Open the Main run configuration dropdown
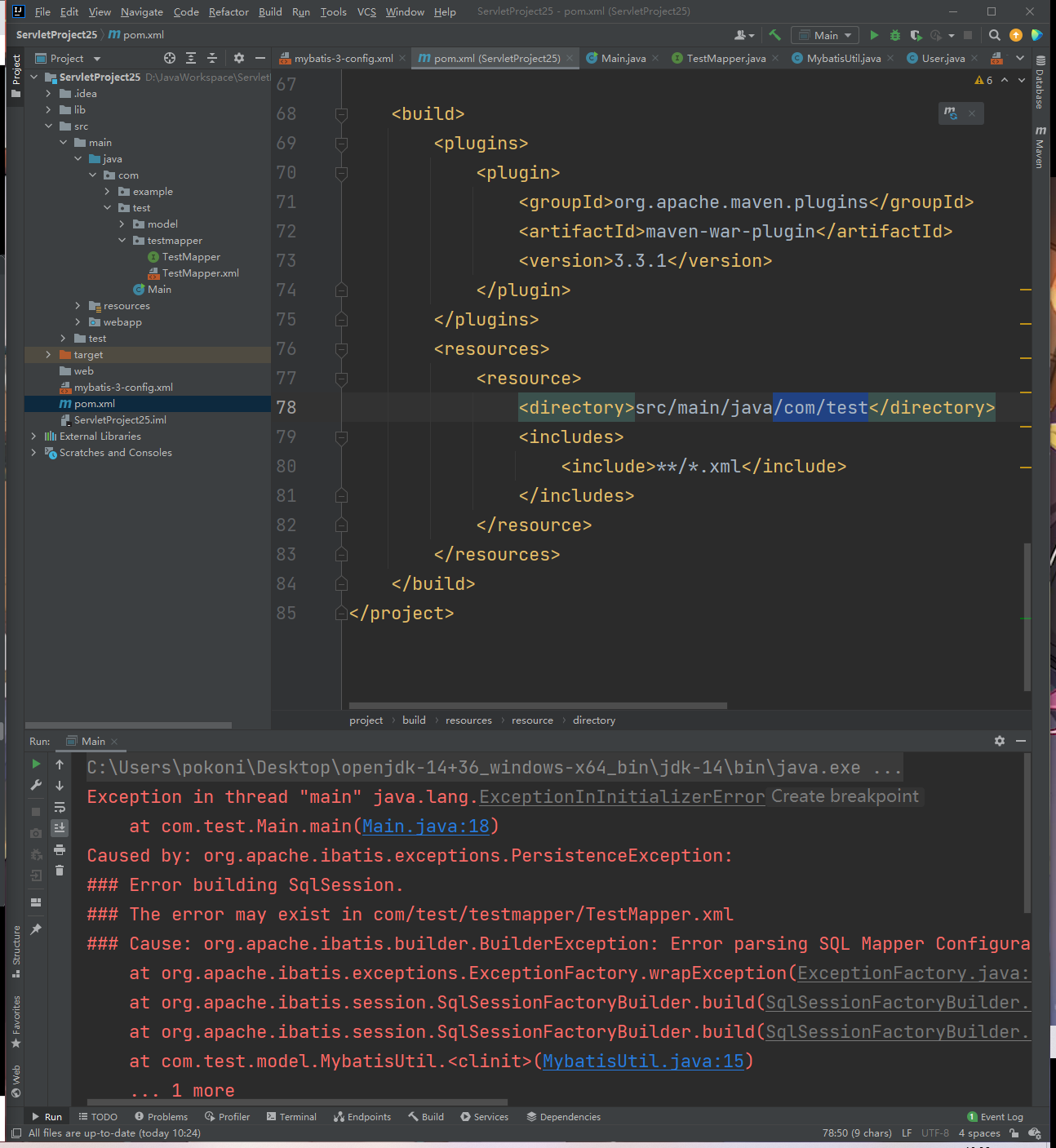 click(x=825, y=35)
